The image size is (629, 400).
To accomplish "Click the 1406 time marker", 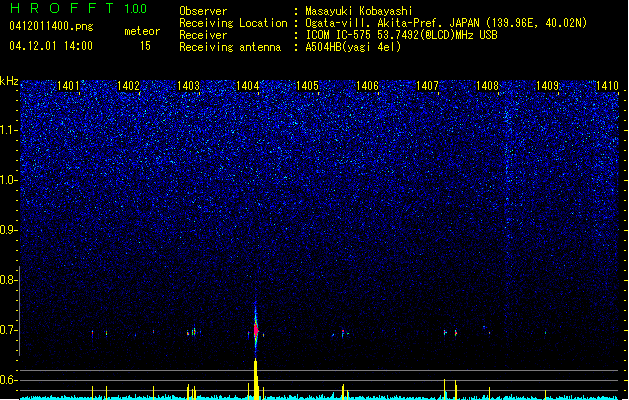I will (367, 86).
